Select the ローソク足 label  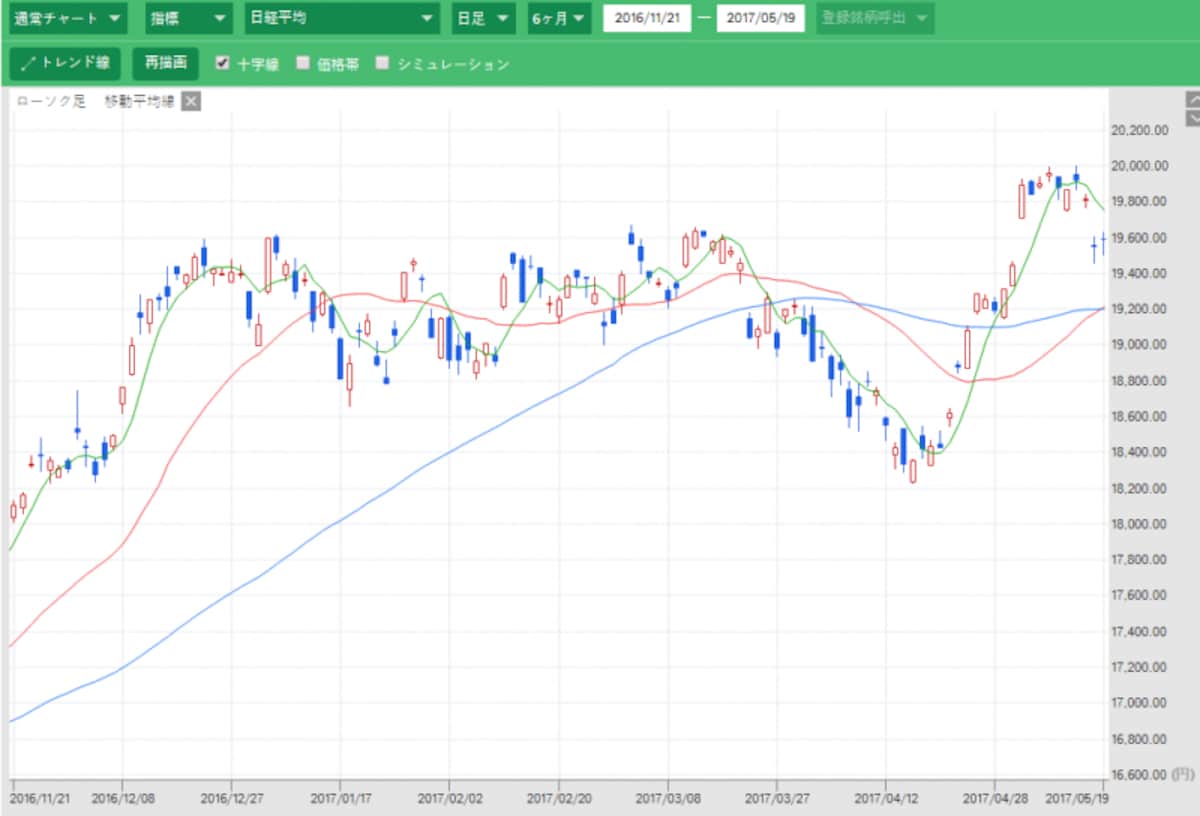(x=52, y=101)
